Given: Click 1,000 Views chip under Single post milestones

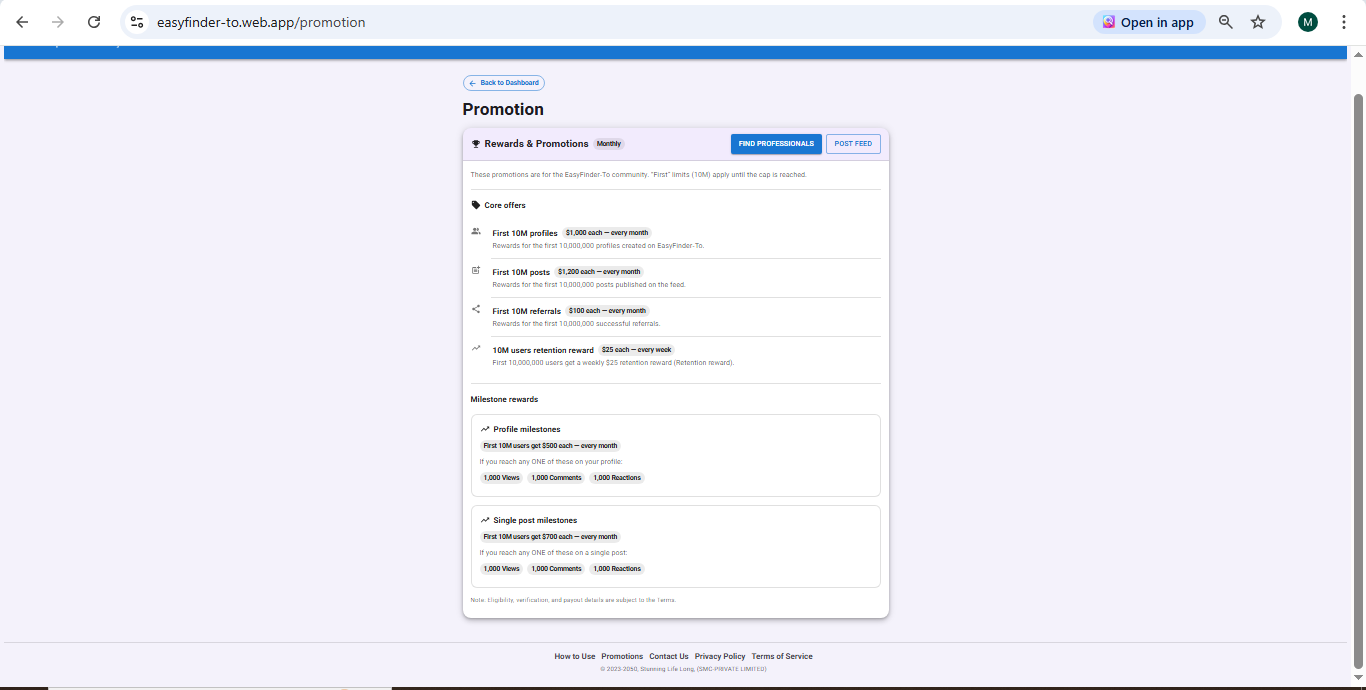Looking at the screenshot, I should coord(501,569).
